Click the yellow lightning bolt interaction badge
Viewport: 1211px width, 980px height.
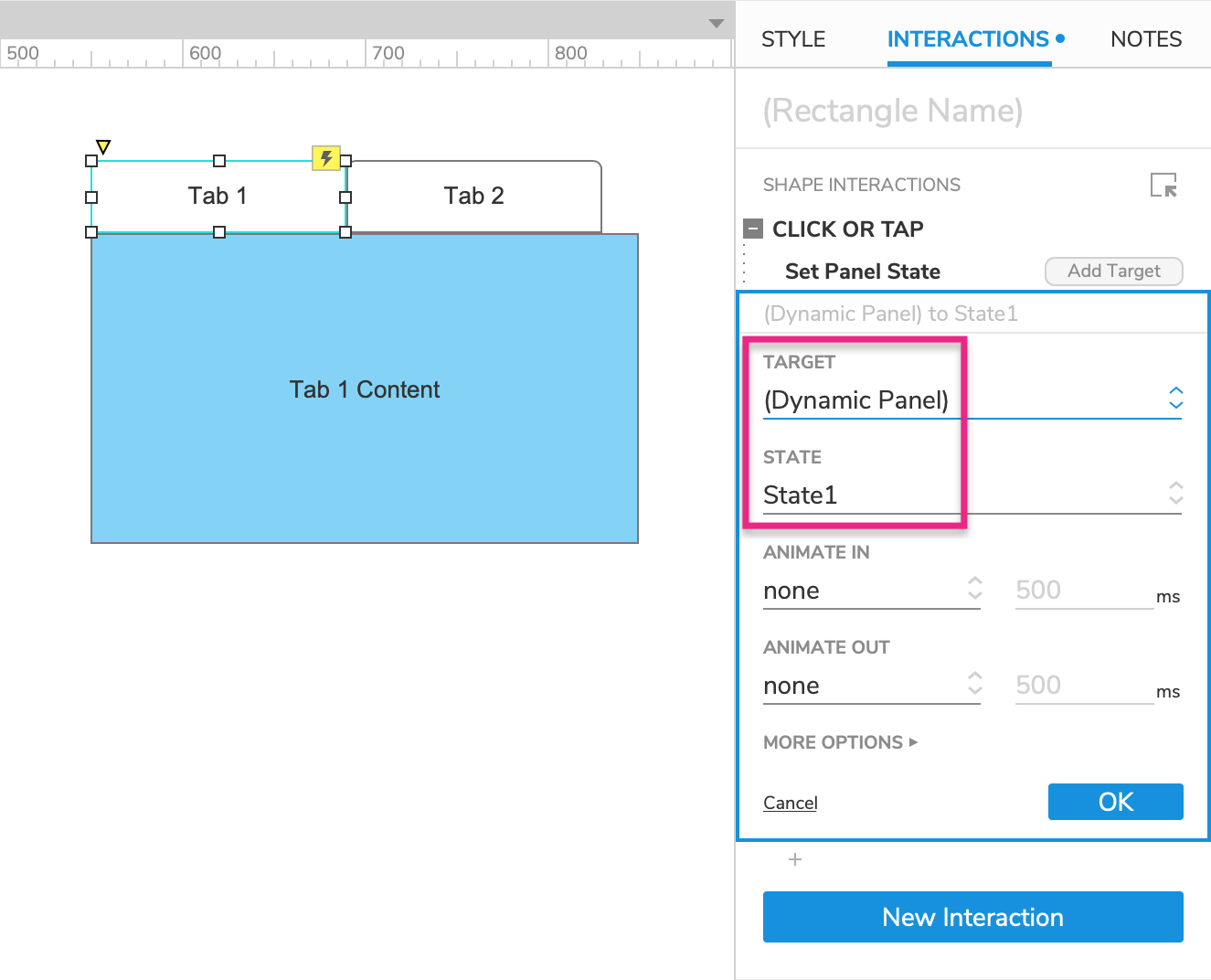(x=326, y=158)
